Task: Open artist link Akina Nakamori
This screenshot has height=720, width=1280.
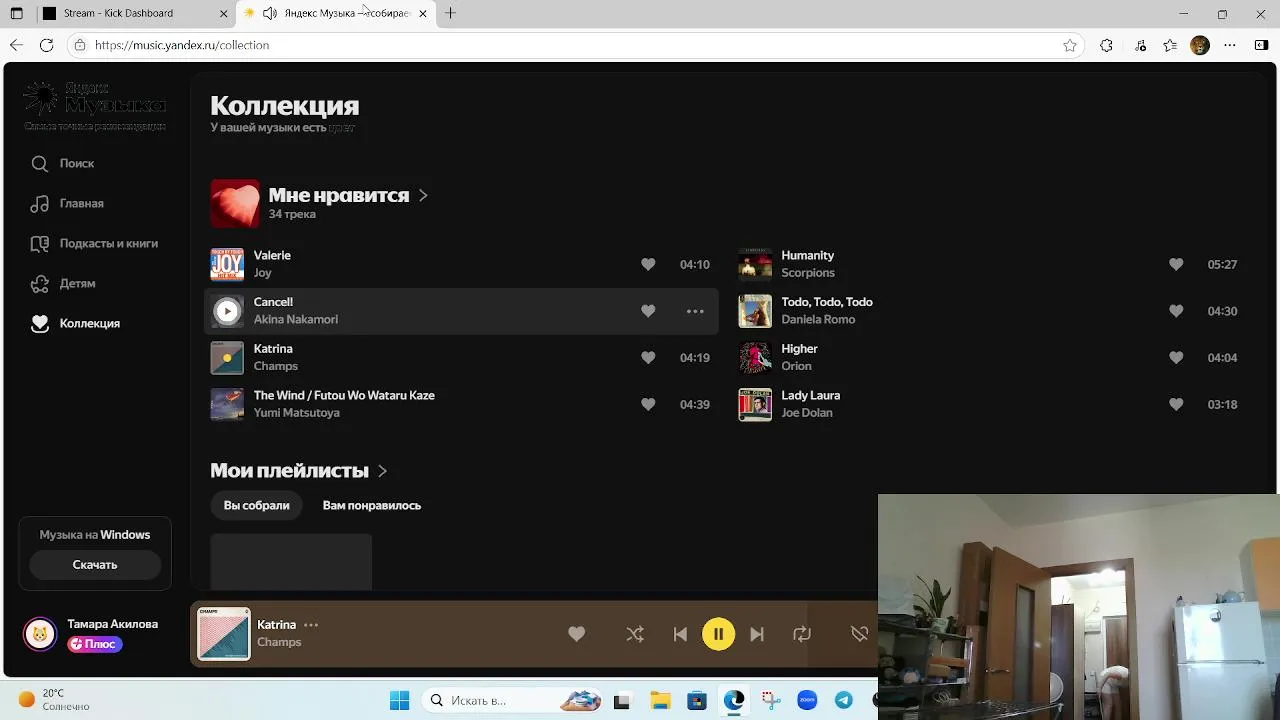Action: pyautogui.click(x=296, y=320)
